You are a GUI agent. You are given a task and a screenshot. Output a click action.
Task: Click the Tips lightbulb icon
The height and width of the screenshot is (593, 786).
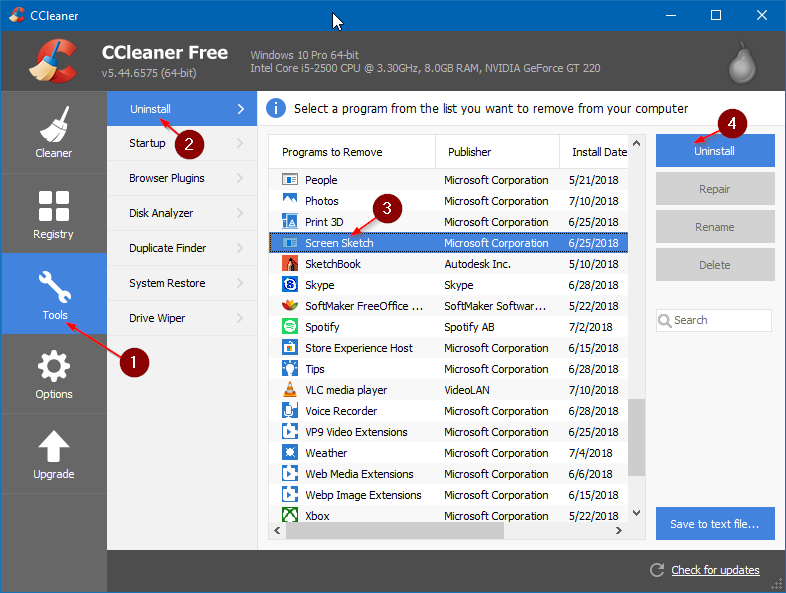tap(290, 369)
